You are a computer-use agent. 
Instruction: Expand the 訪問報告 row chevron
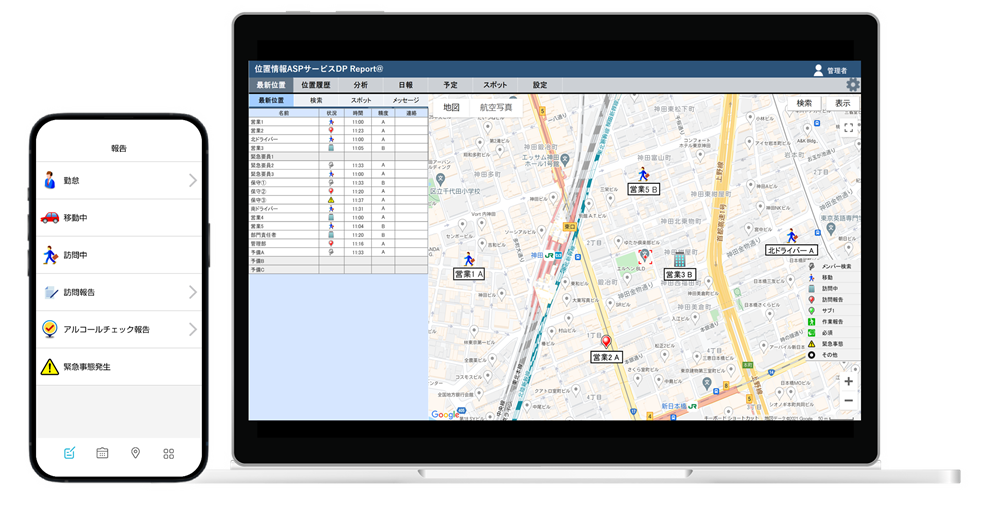(192, 292)
